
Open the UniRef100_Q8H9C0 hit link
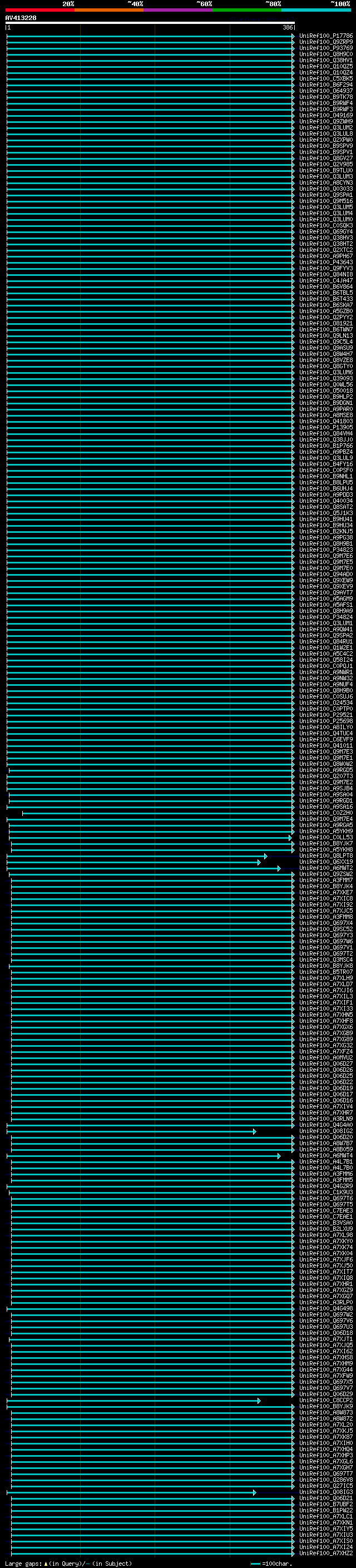coord(325,54)
